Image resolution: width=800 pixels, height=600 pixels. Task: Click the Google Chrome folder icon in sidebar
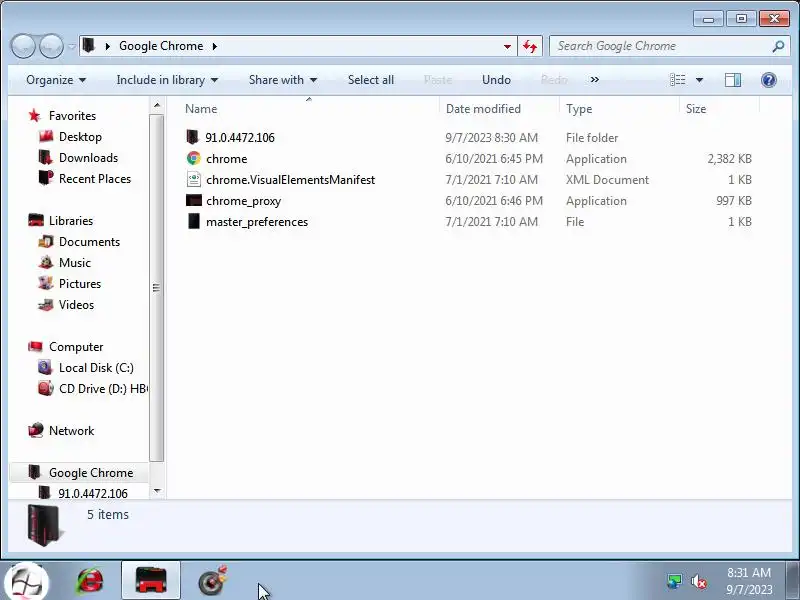[34, 472]
